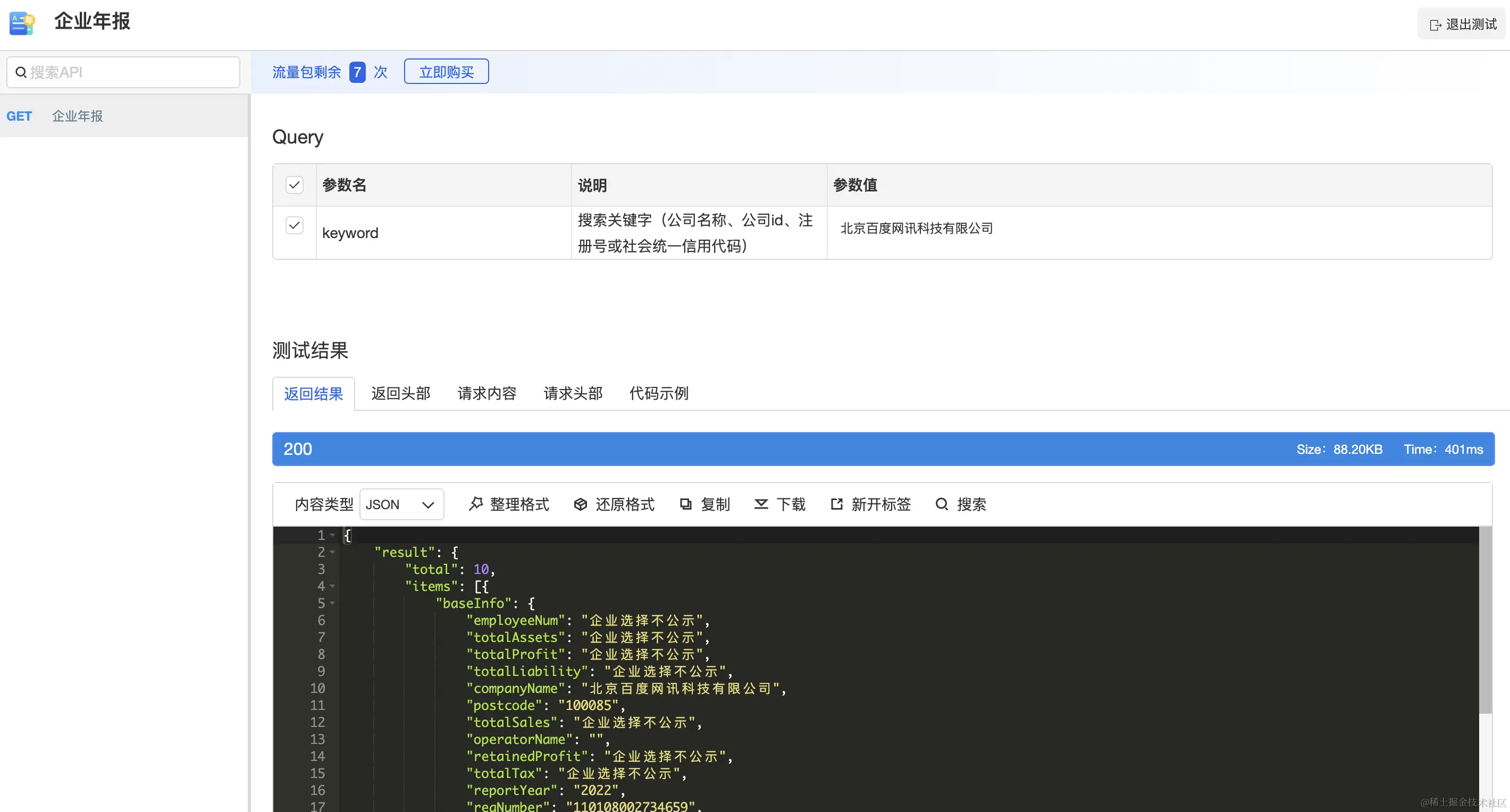The height and width of the screenshot is (812, 1510).
Task: Click the 退出测试 exit icon
Action: coord(1435,24)
